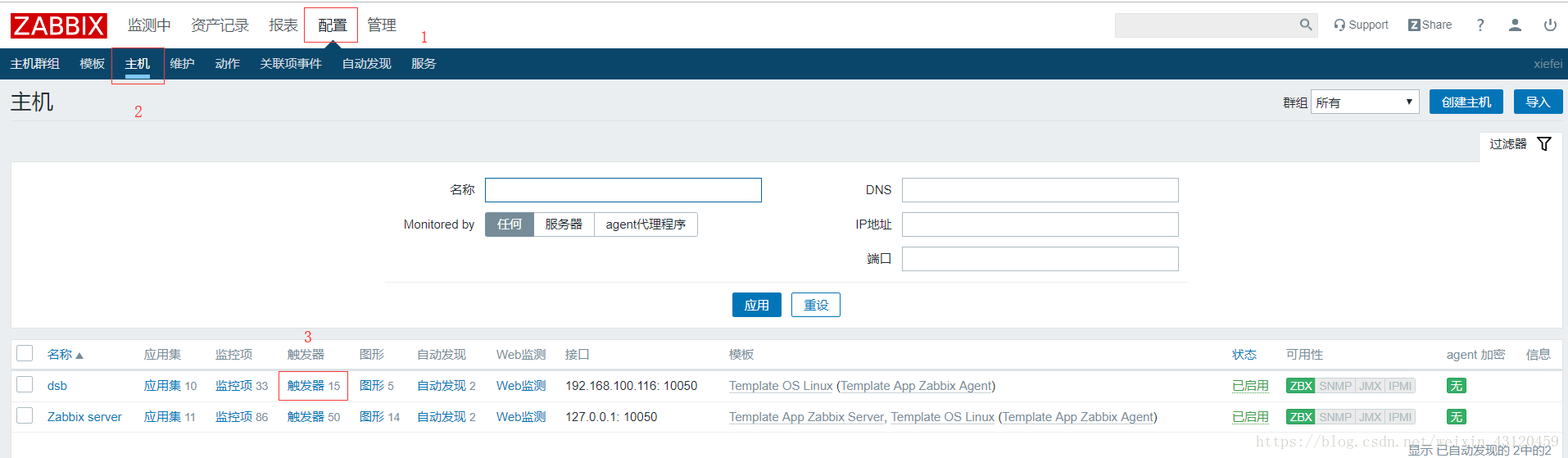This screenshot has height=458, width=1568.
Task: Open Web监测 for host dsb
Action: [x=521, y=386]
